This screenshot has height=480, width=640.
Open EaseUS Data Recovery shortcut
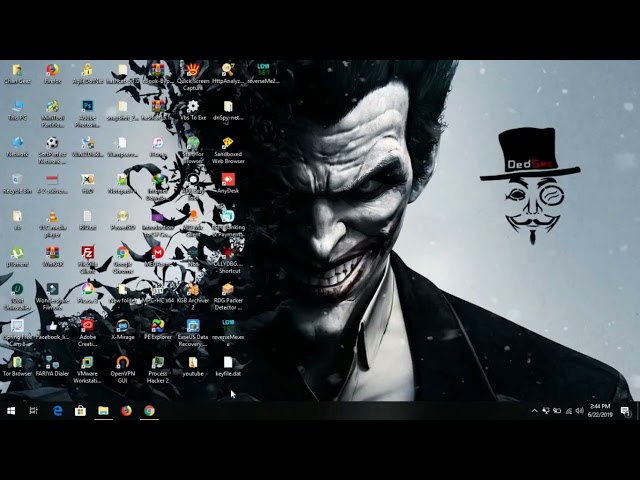click(x=193, y=333)
